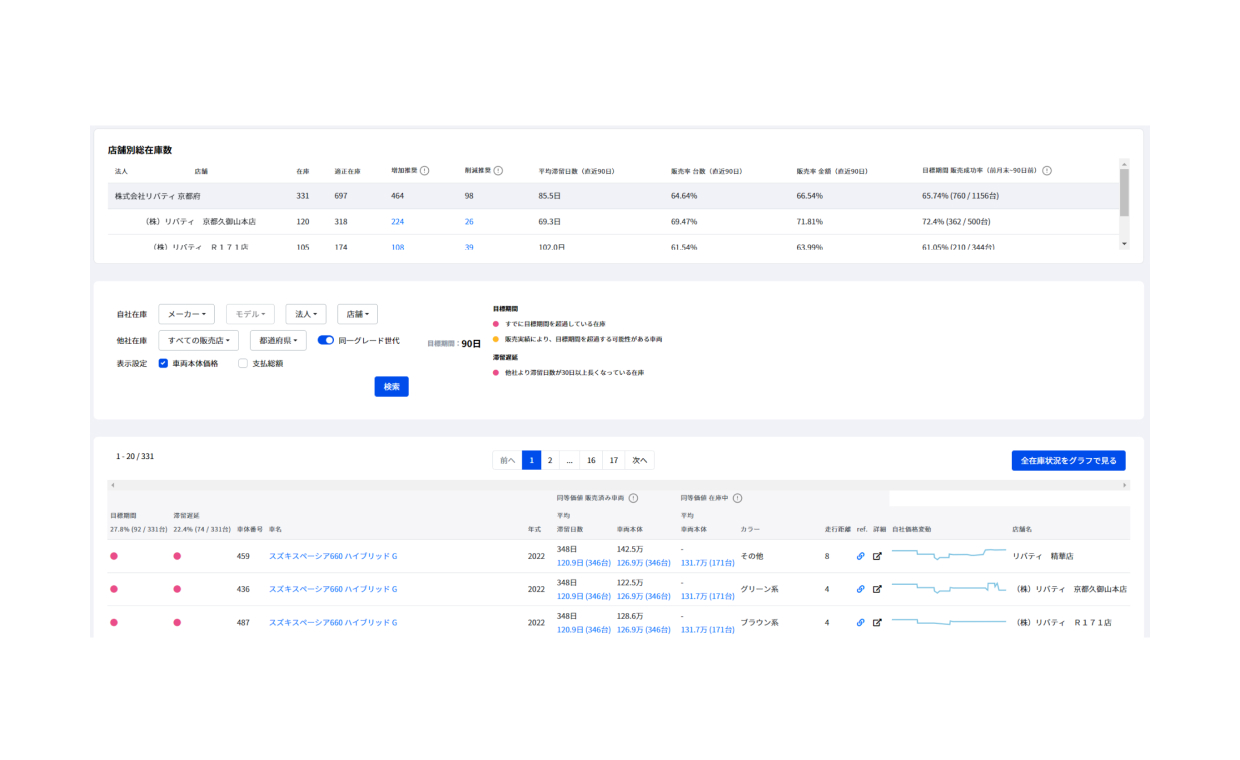Click the right arrow of the horizontal table scrollbar
Image resolution: width=1240 pixels, height=760 pixels.
(1125, 485)
